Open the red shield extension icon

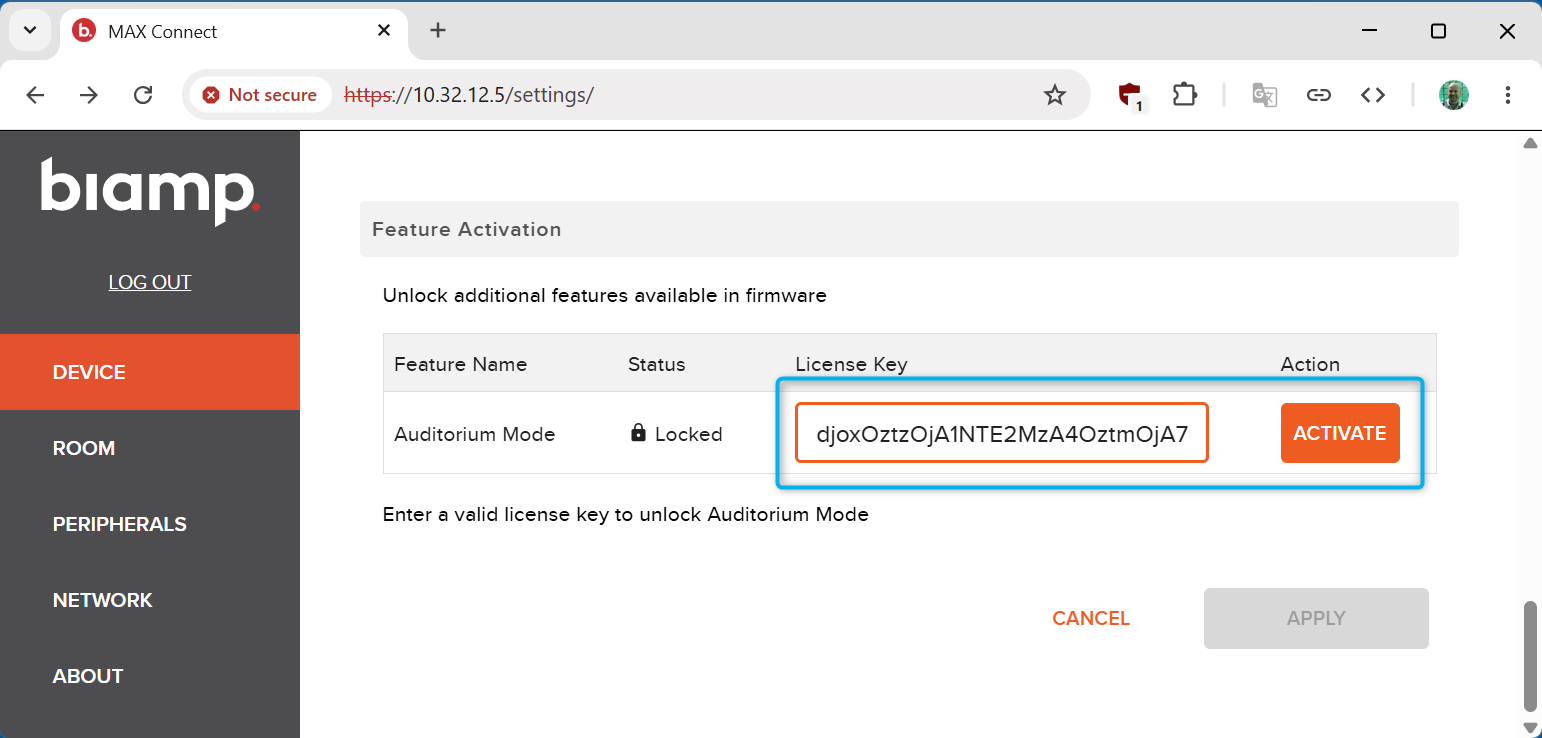click(1131, 96)
